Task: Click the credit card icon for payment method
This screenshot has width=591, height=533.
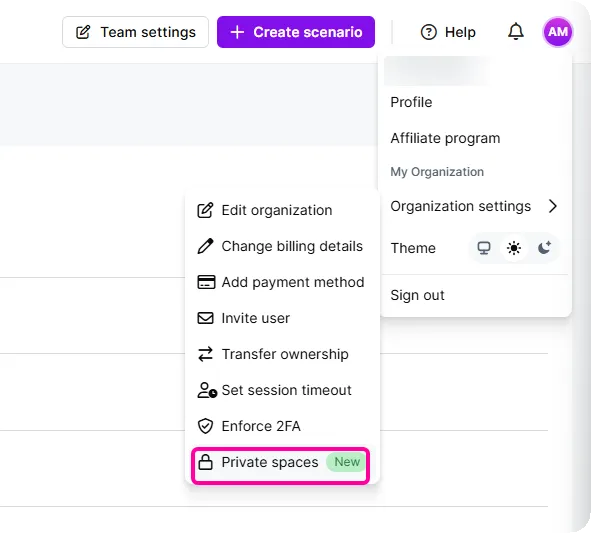Action: click(x=206, y=282)
